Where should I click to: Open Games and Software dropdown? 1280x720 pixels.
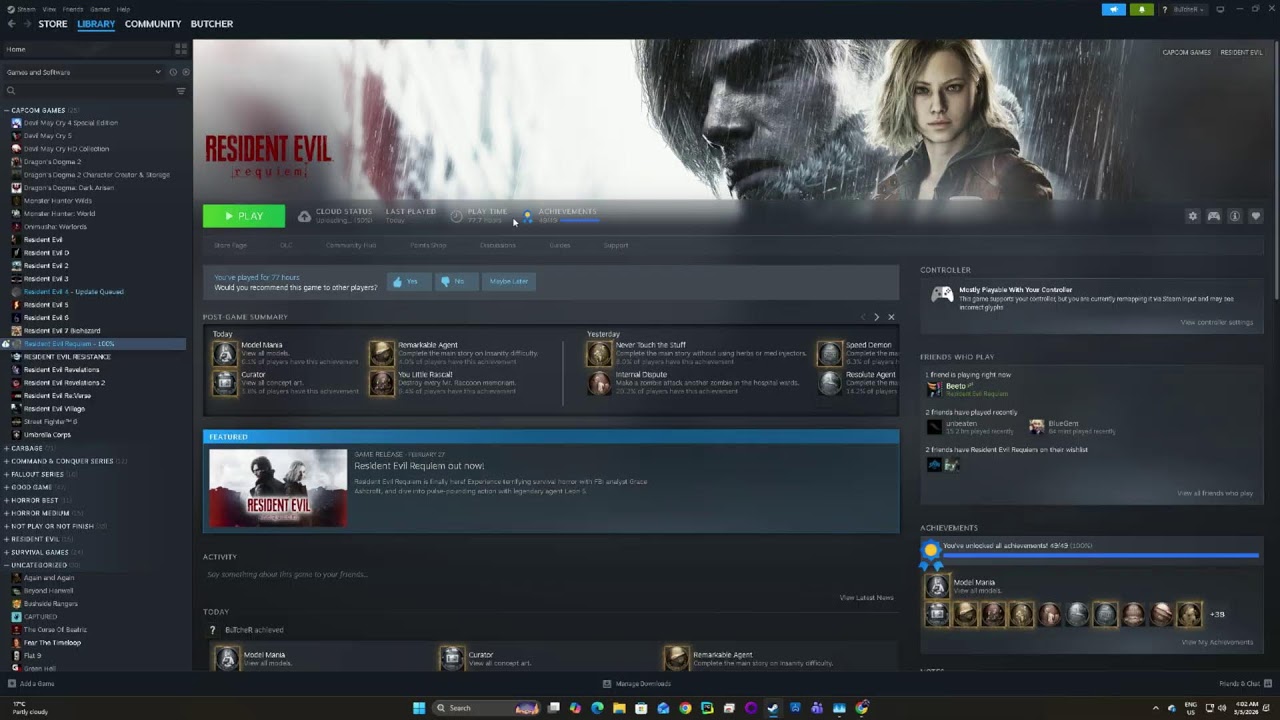[83, 72]
